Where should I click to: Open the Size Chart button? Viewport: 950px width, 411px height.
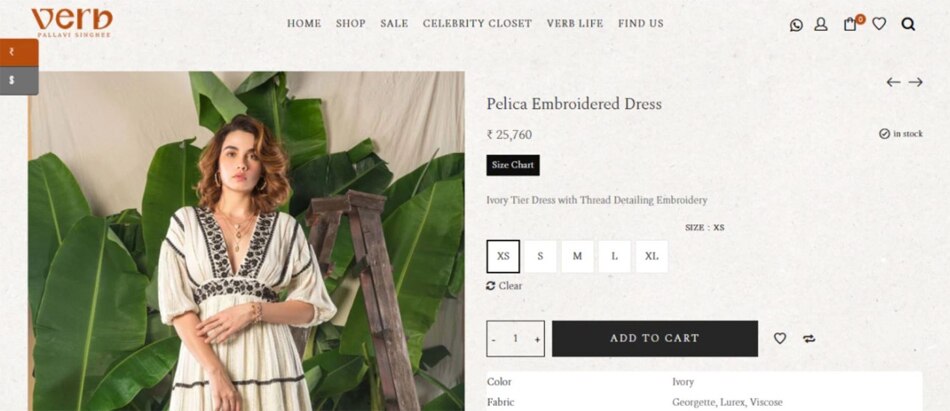click(513, 165)
